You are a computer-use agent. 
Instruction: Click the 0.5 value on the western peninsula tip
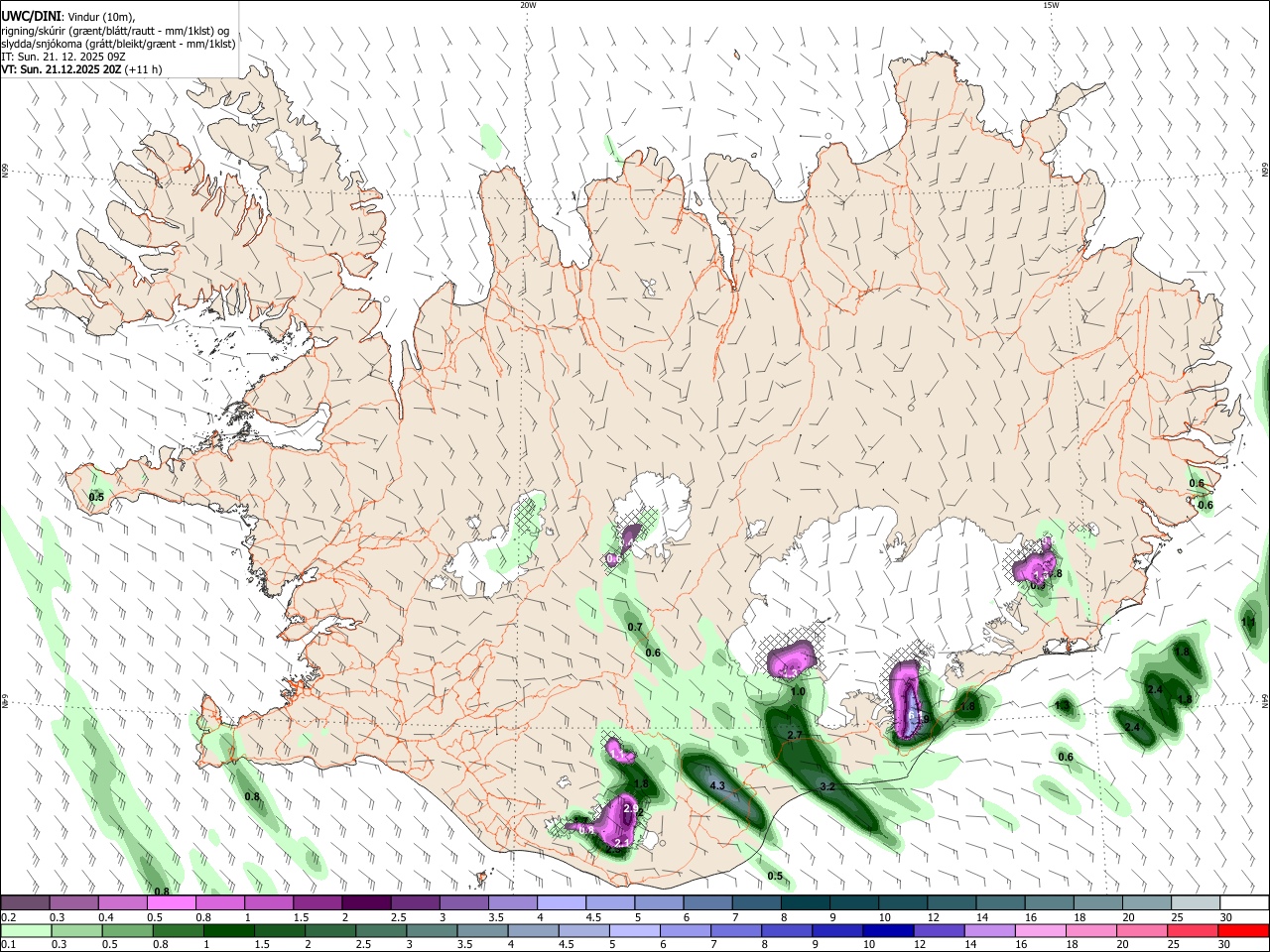pos(96,497)
